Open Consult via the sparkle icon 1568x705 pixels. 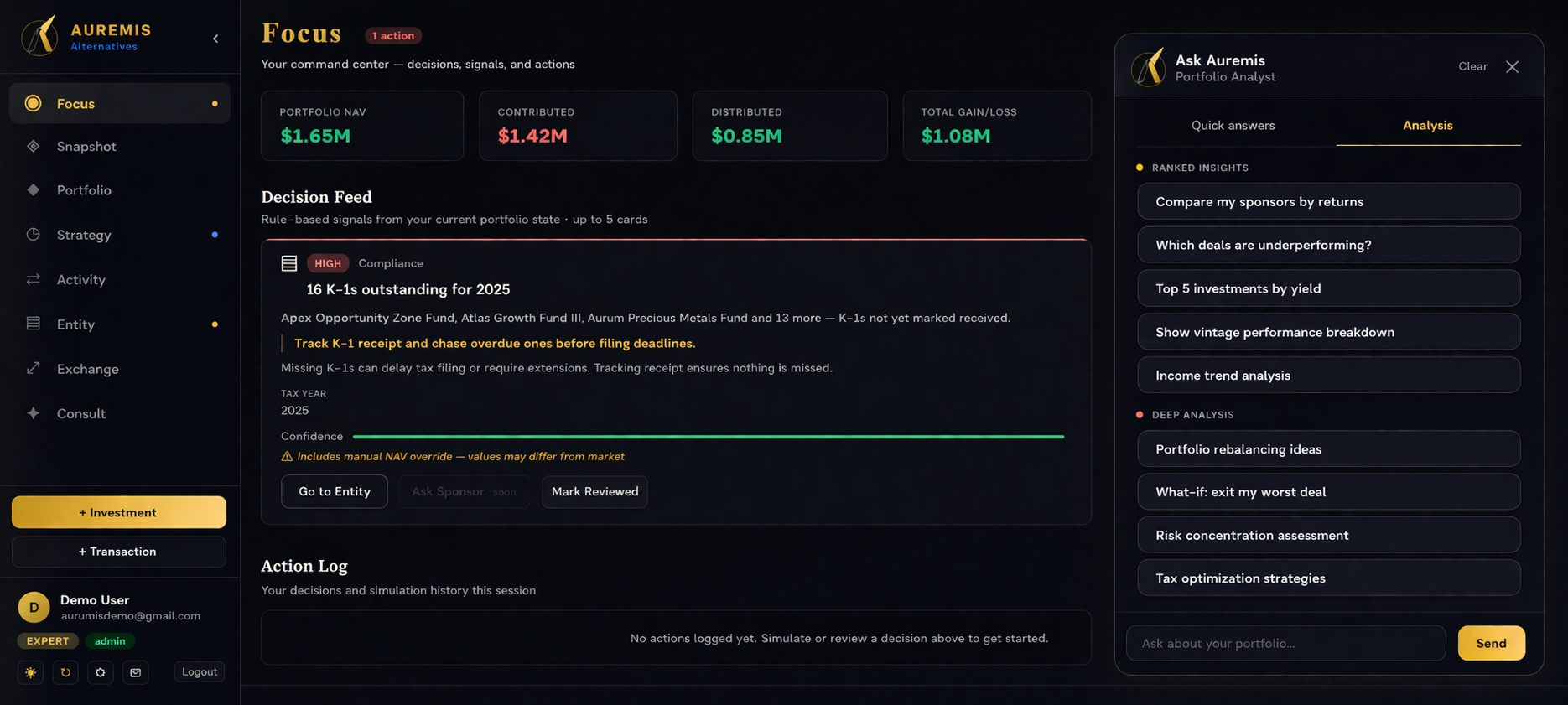34,413
